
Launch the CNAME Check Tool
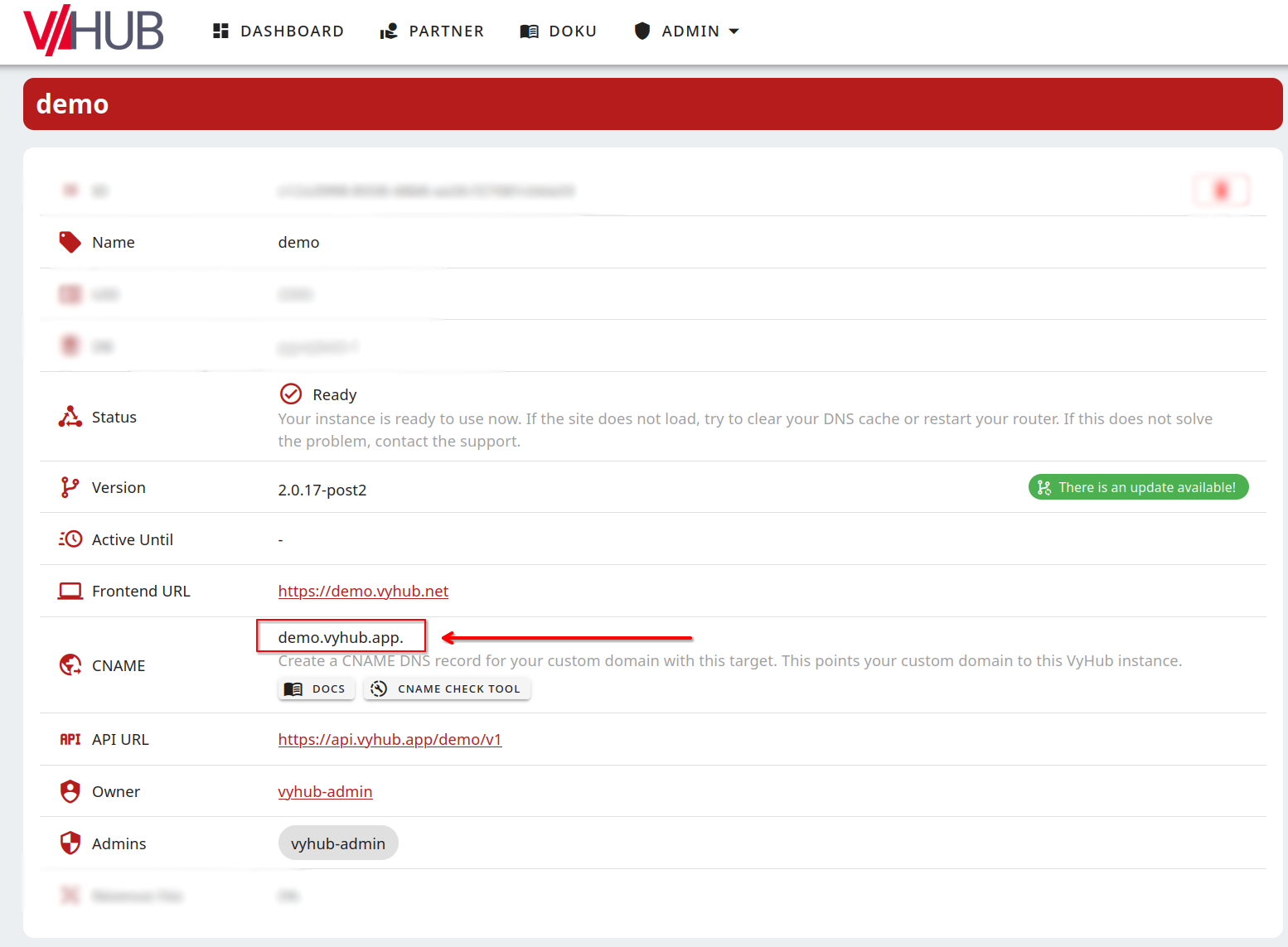447,689
